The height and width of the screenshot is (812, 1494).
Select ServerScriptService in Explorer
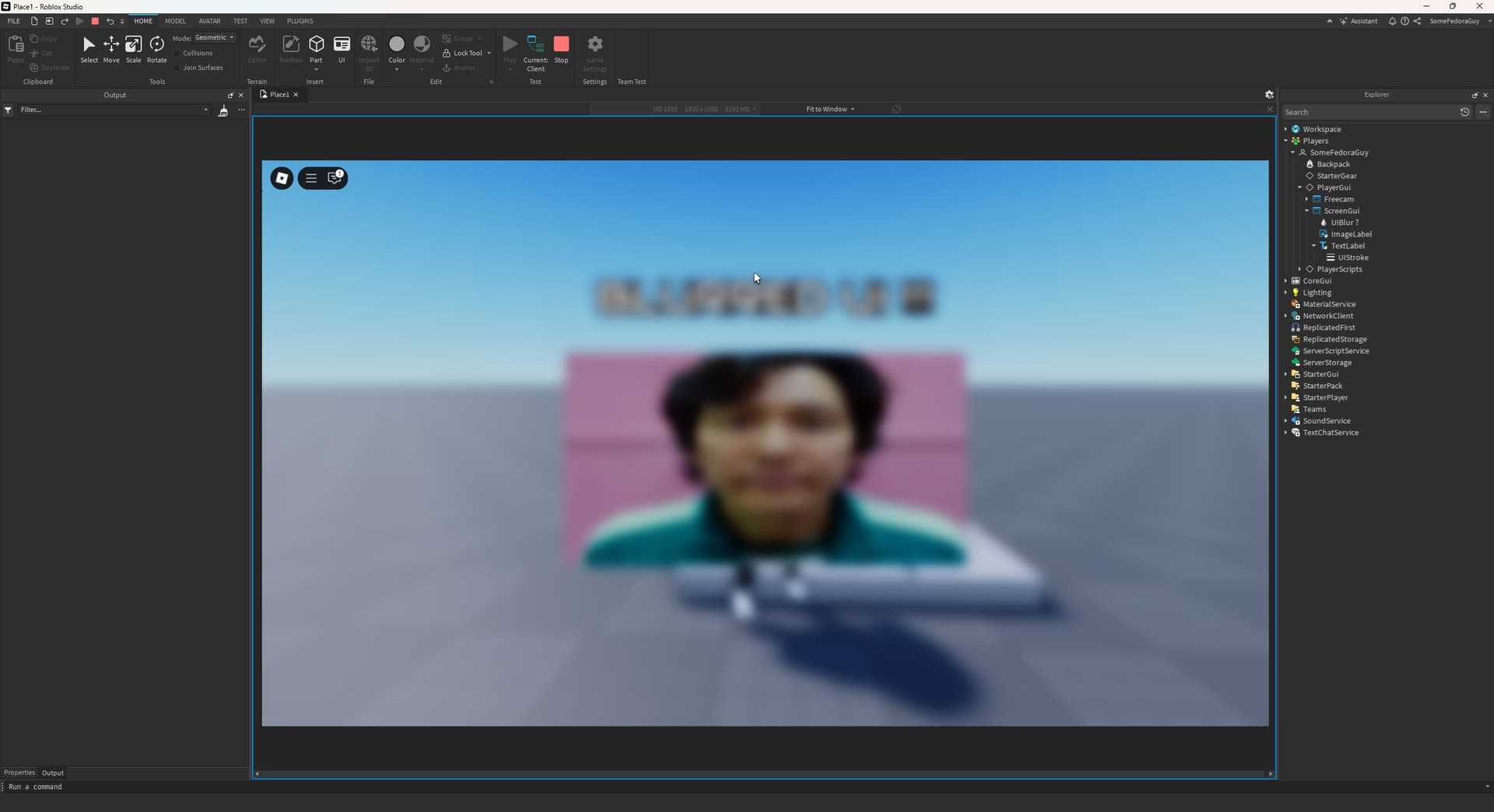click(x=1335, y=351)
